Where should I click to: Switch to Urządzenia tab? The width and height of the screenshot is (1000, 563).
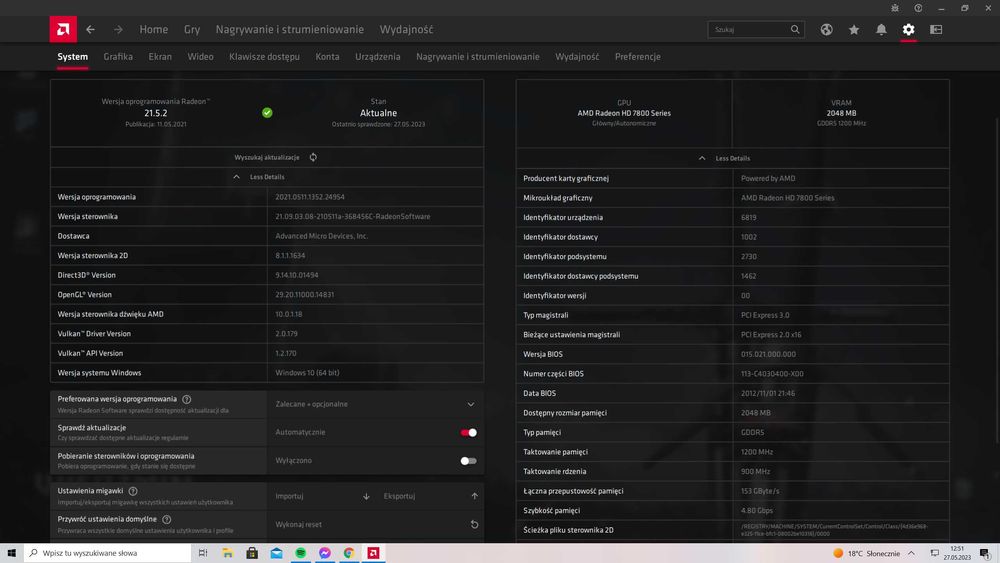point(378,57)
